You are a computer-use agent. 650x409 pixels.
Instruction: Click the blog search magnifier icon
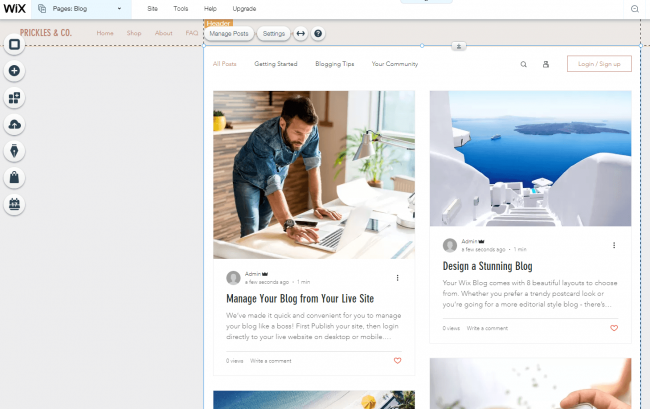524,64
